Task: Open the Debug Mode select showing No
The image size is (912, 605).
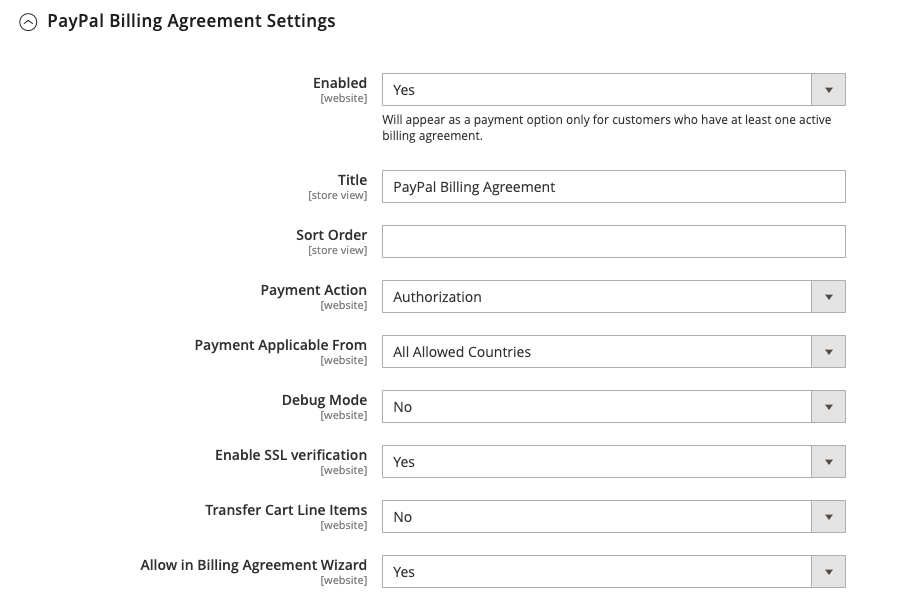Action: coord(614,407)
